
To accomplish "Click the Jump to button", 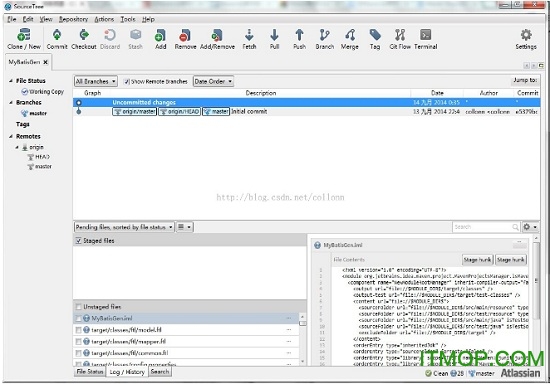I will coord(525,80).
